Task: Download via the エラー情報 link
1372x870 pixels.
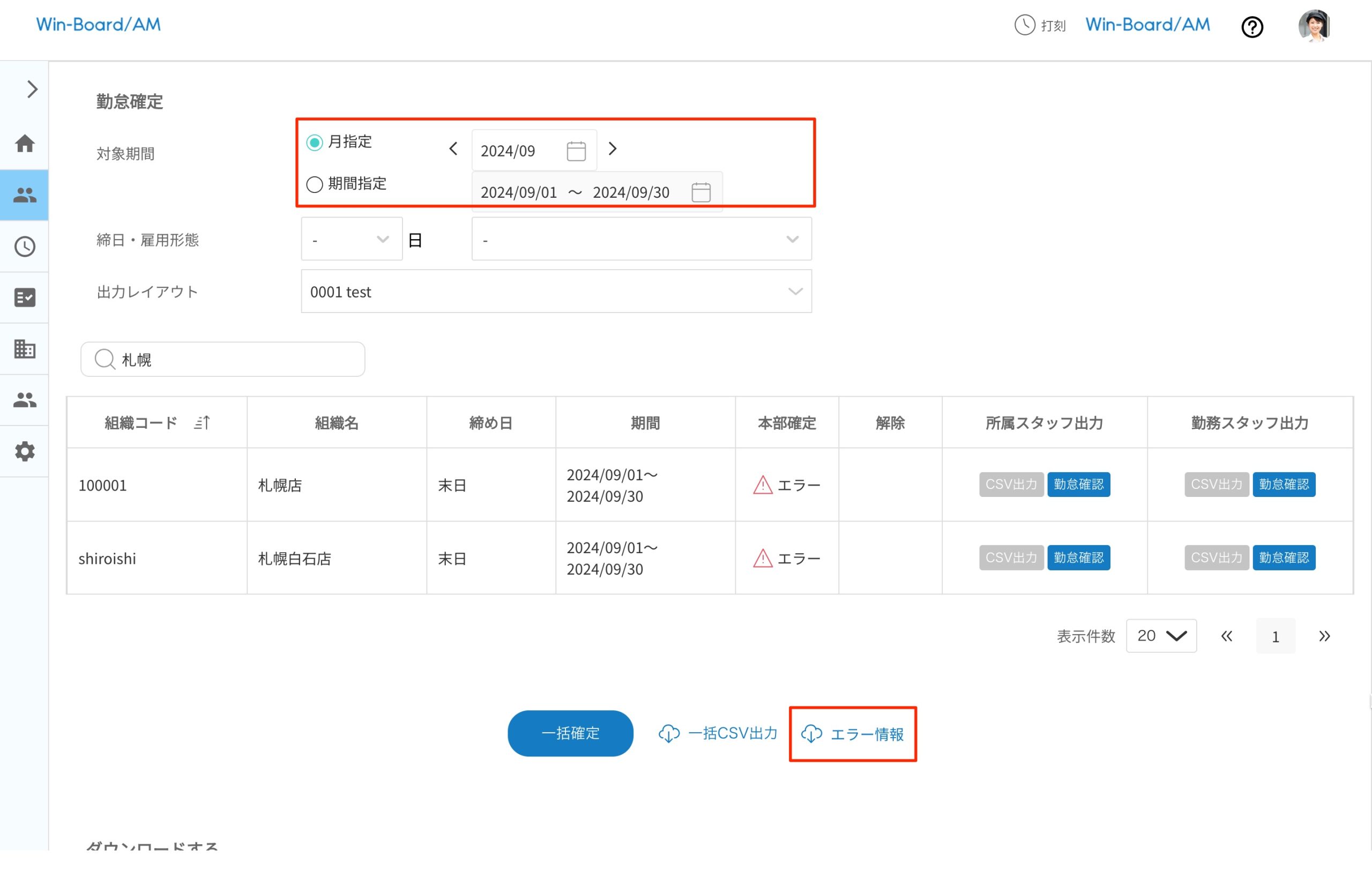Action: [852, 734]
